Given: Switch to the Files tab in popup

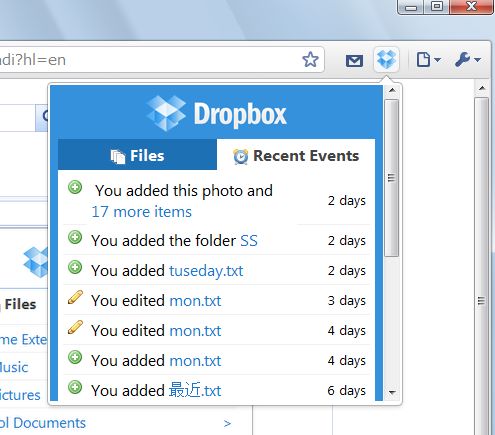Looking at the screenshot, I should 137,155.
